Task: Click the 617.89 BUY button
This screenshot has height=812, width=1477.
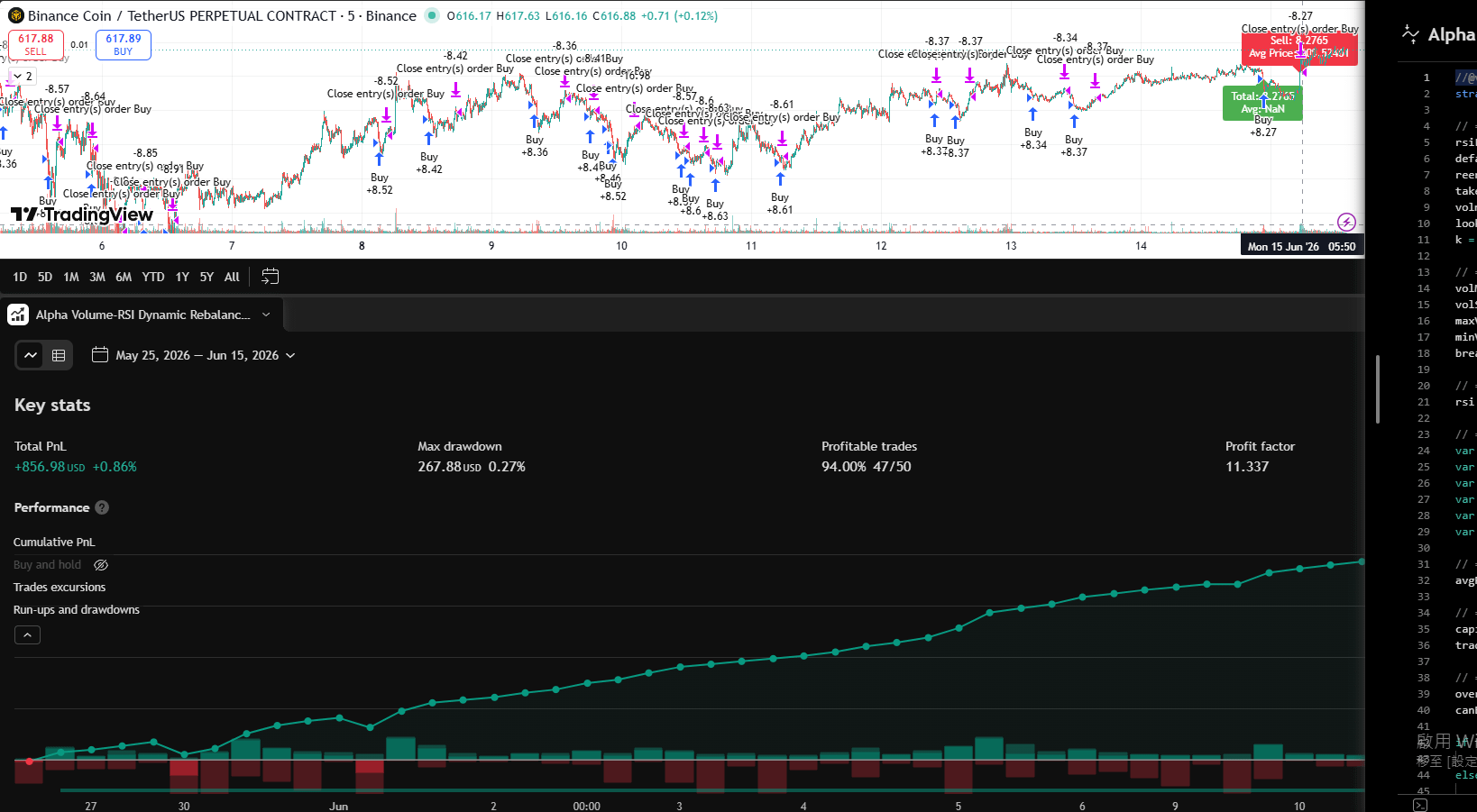Action: (x=124, y=44)
